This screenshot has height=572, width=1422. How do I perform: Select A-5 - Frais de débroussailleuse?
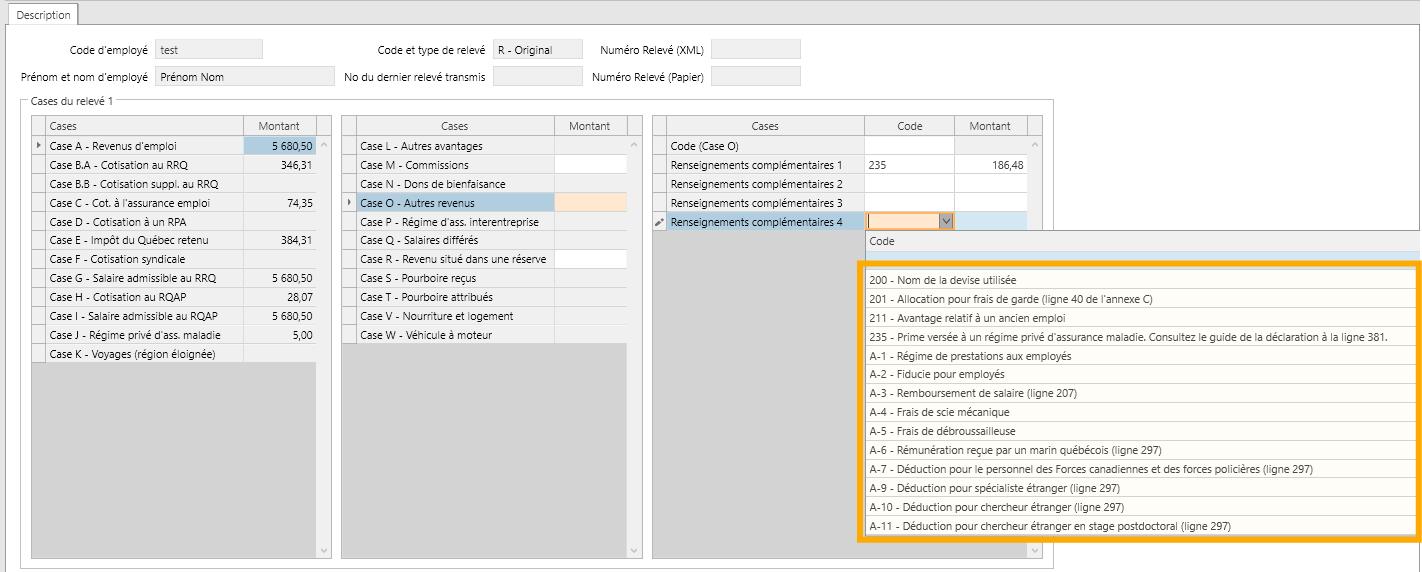point(1141,432)
